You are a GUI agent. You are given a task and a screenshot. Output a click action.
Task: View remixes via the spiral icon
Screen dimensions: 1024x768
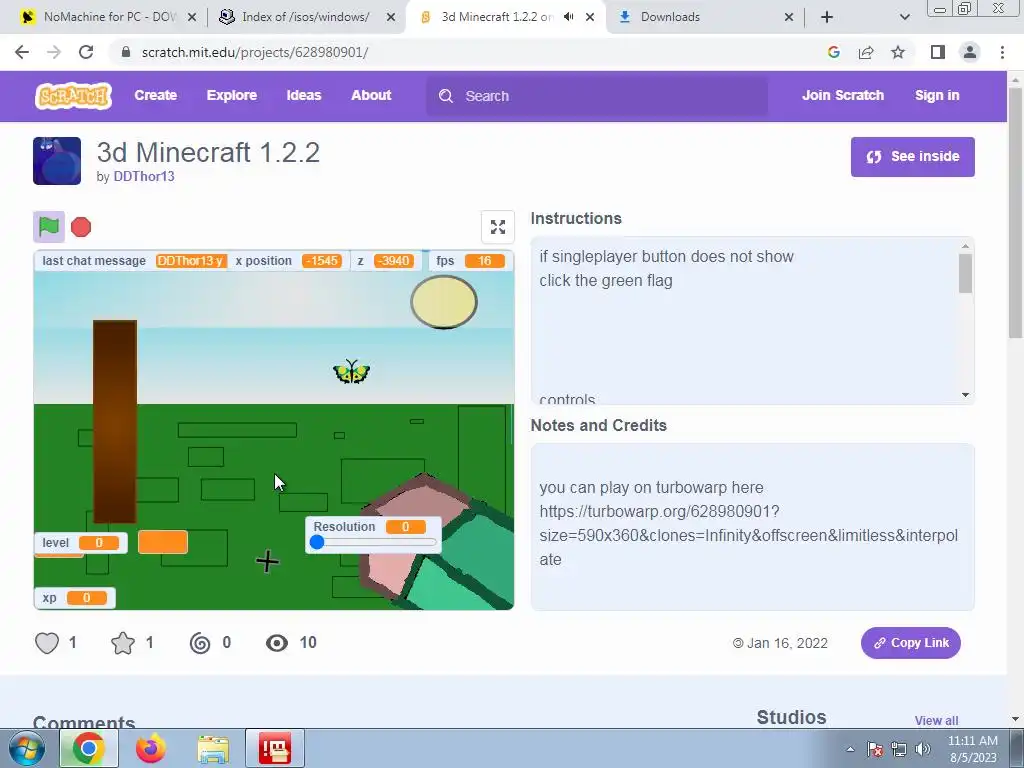200,643
